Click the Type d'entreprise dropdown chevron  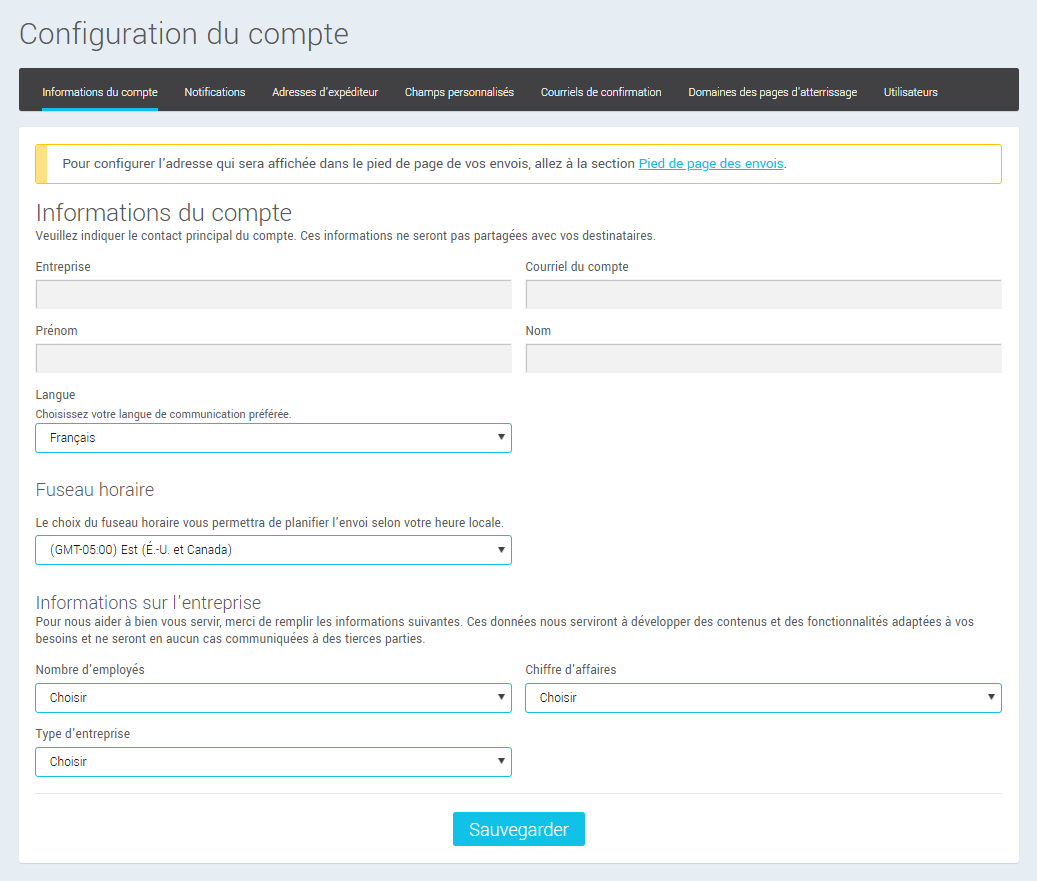click(499, 761)
